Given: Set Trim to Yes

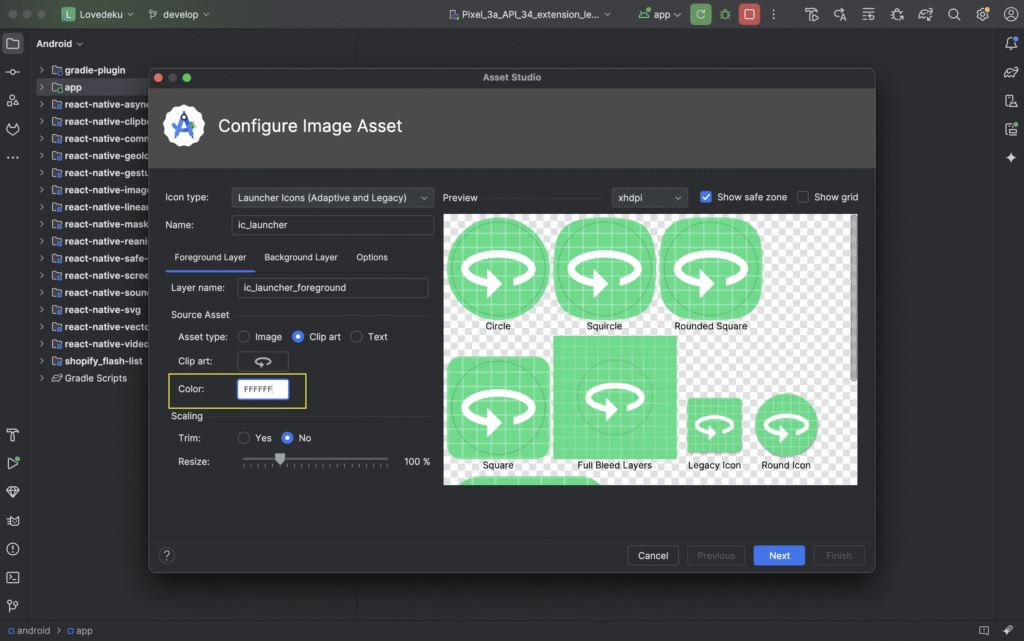Looking at the screenshot, I should tap(244, 438).
